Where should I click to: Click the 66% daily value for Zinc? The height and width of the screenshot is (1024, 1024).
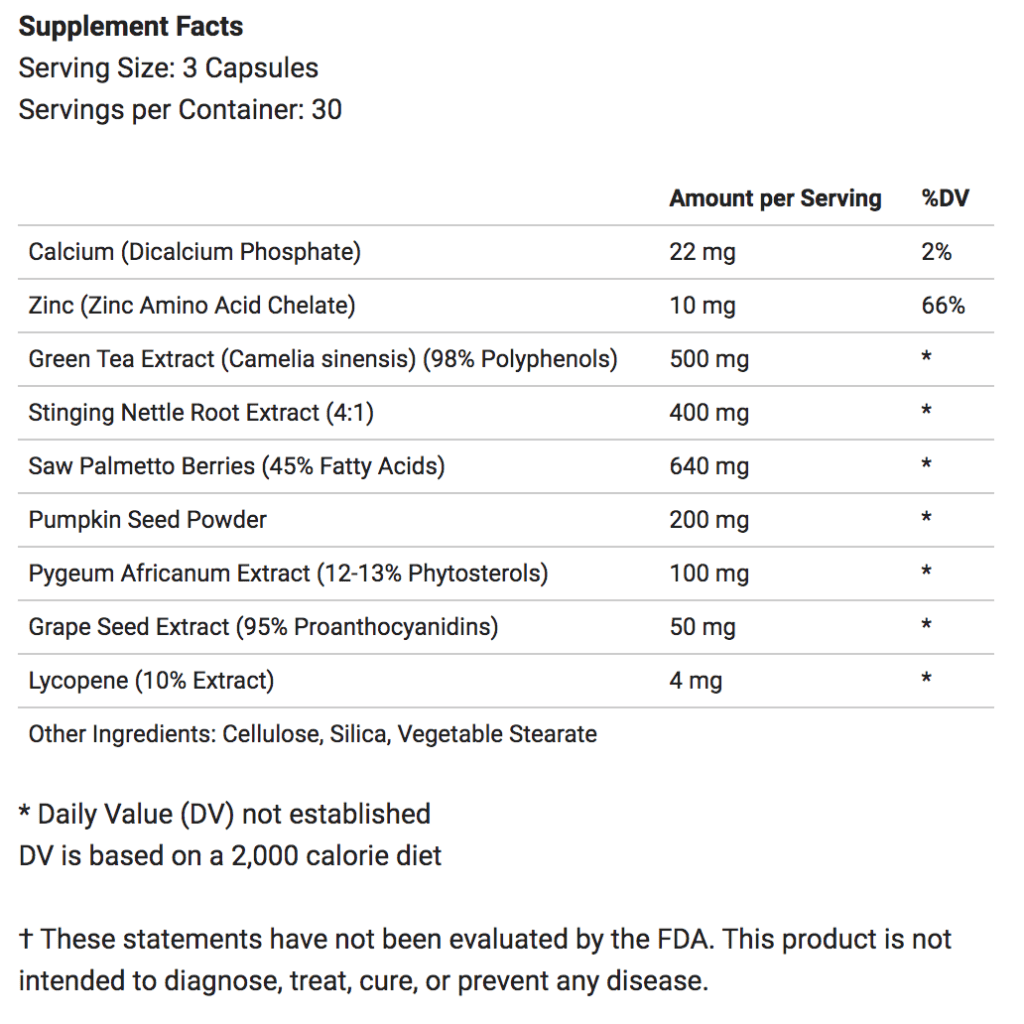(942, 305)
